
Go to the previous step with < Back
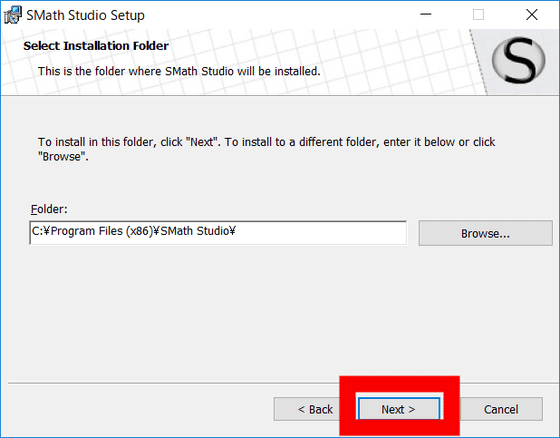tap(307, 409)
